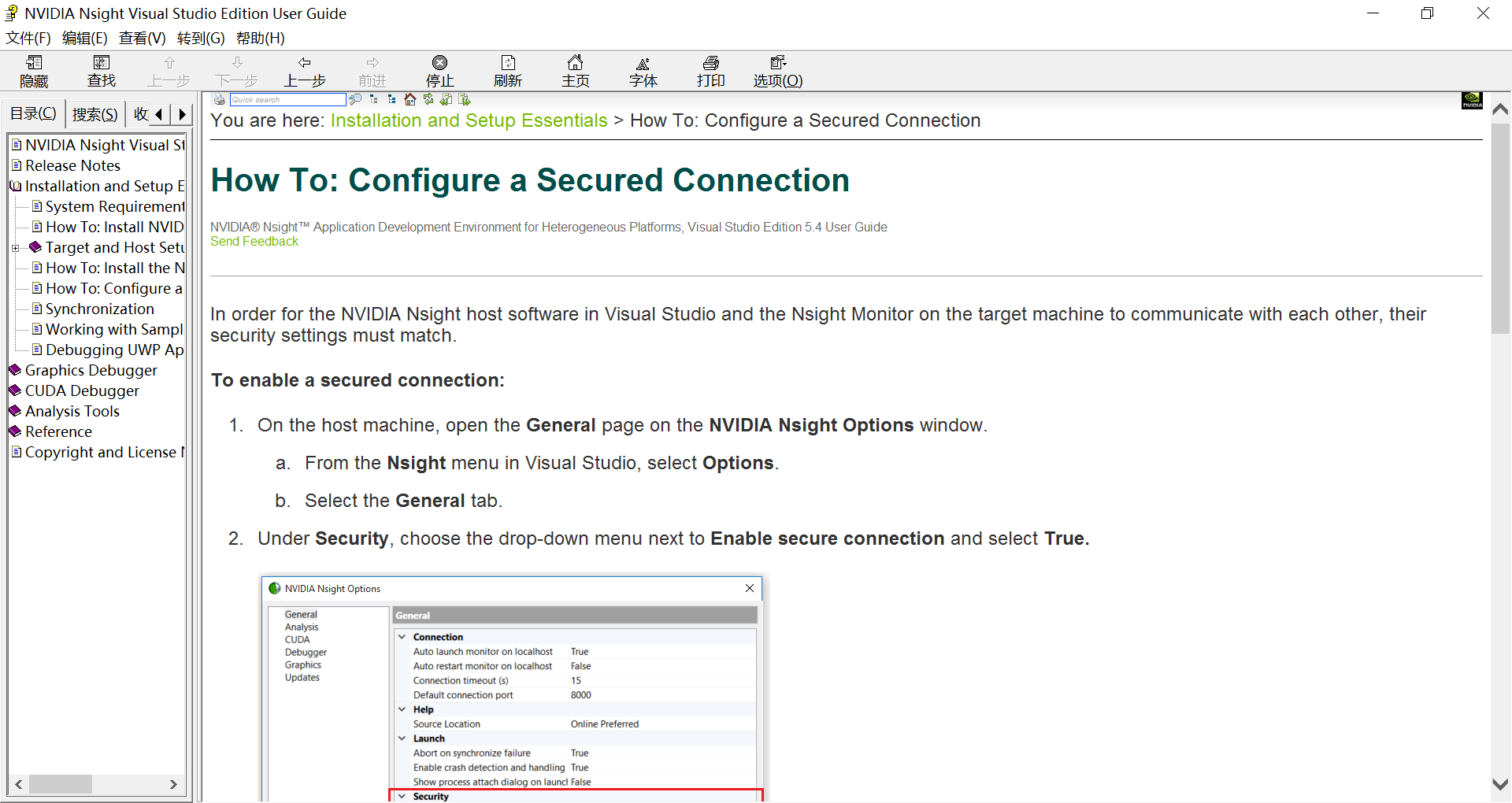
Task: Click the collapse-all tree icon in page toolbar
Action: coord(373,99)
